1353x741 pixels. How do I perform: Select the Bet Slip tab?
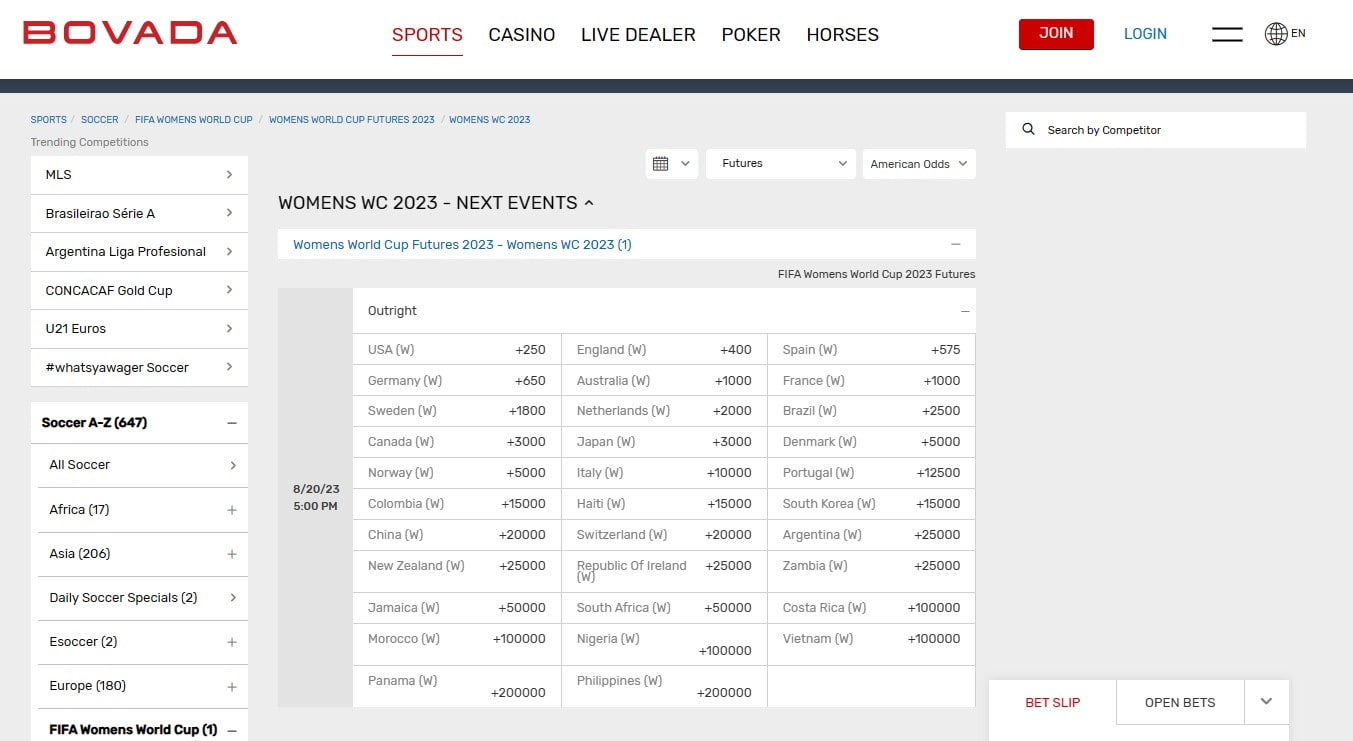tap(1052, 702)
